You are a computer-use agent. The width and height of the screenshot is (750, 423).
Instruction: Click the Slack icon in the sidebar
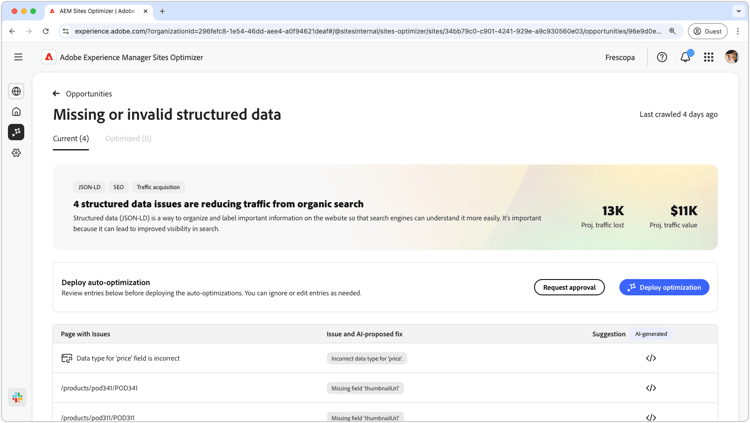(17, 397)
